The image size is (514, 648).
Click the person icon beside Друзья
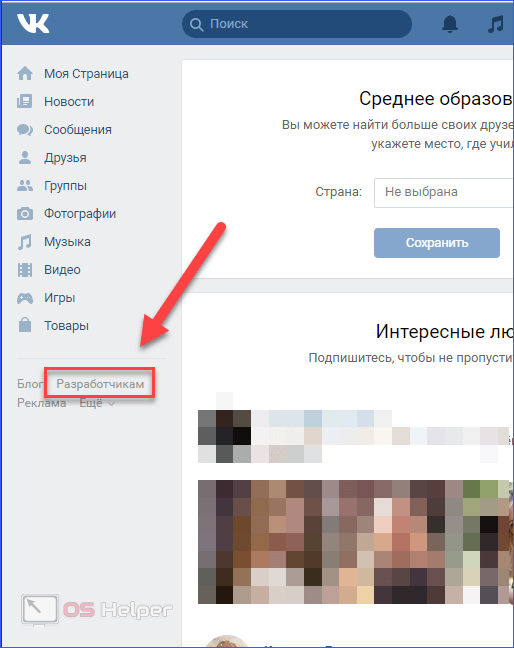(x=25, y=157)
